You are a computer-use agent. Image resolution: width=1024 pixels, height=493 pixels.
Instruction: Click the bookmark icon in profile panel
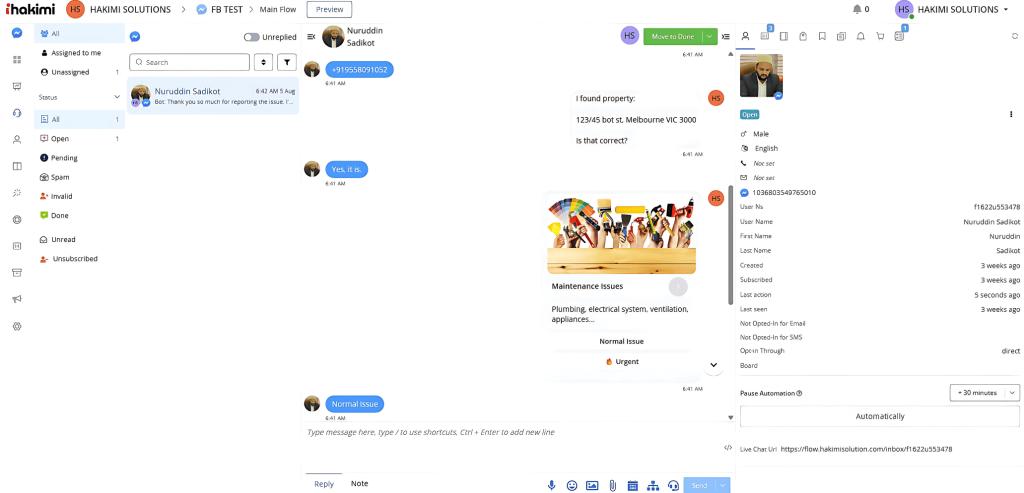tap(822, 37)
